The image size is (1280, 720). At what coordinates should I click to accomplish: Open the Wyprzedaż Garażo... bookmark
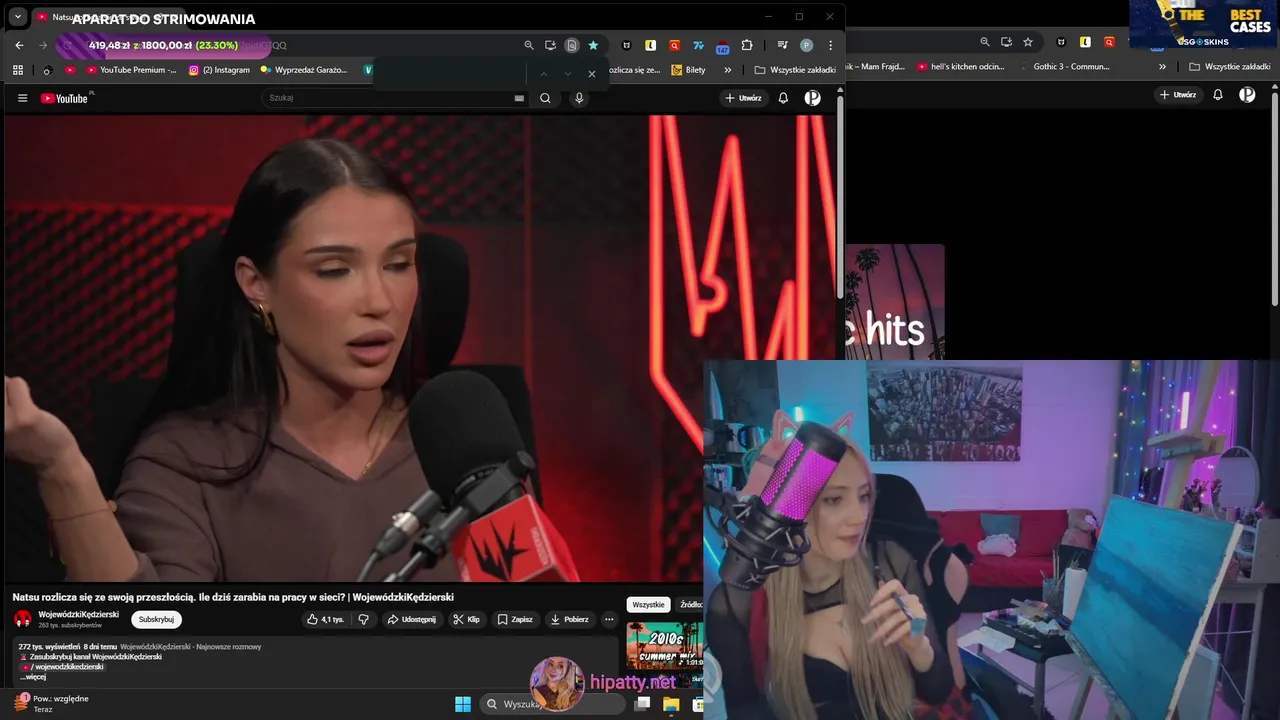(304, 70)
